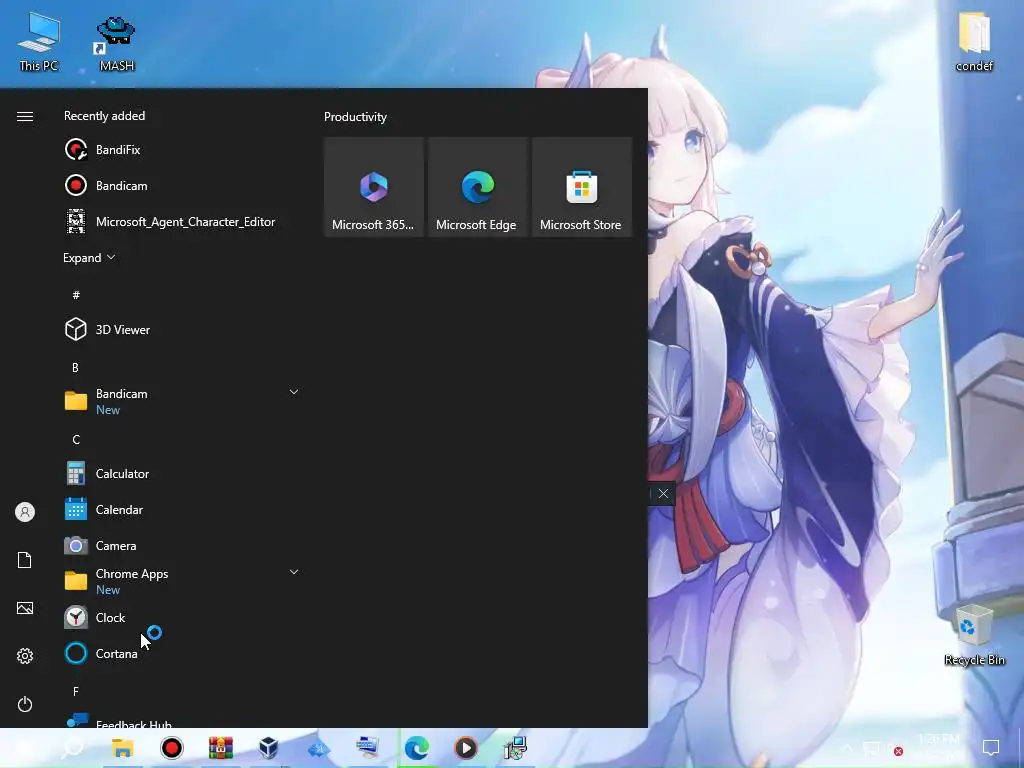Open Microsoft Edge from taskbar

click(417, 748)
